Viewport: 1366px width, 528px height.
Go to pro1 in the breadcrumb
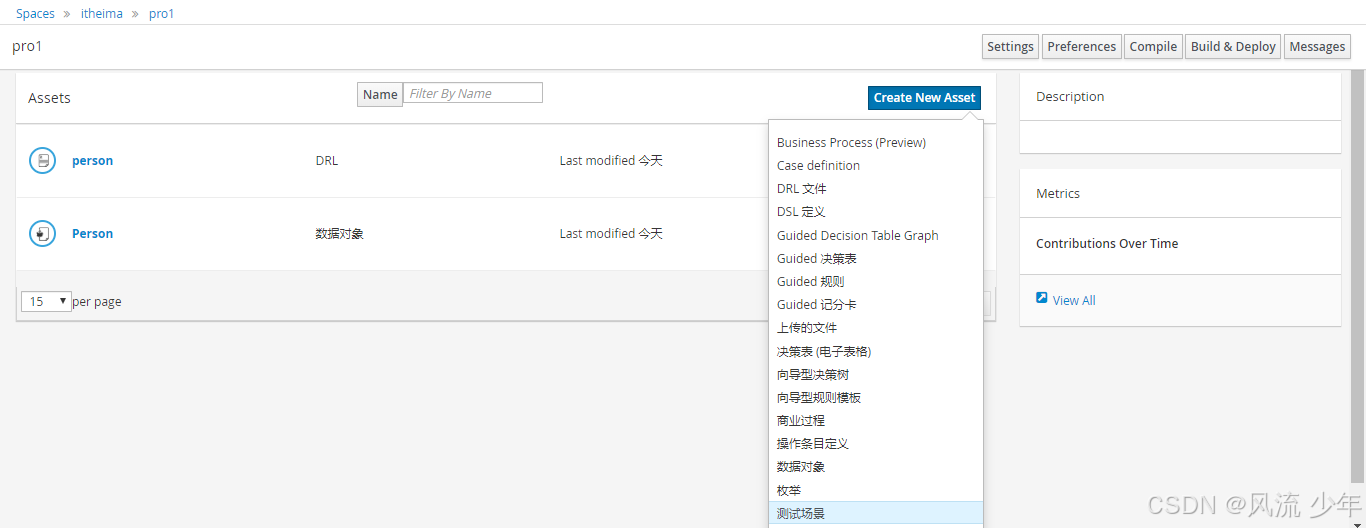161,13
